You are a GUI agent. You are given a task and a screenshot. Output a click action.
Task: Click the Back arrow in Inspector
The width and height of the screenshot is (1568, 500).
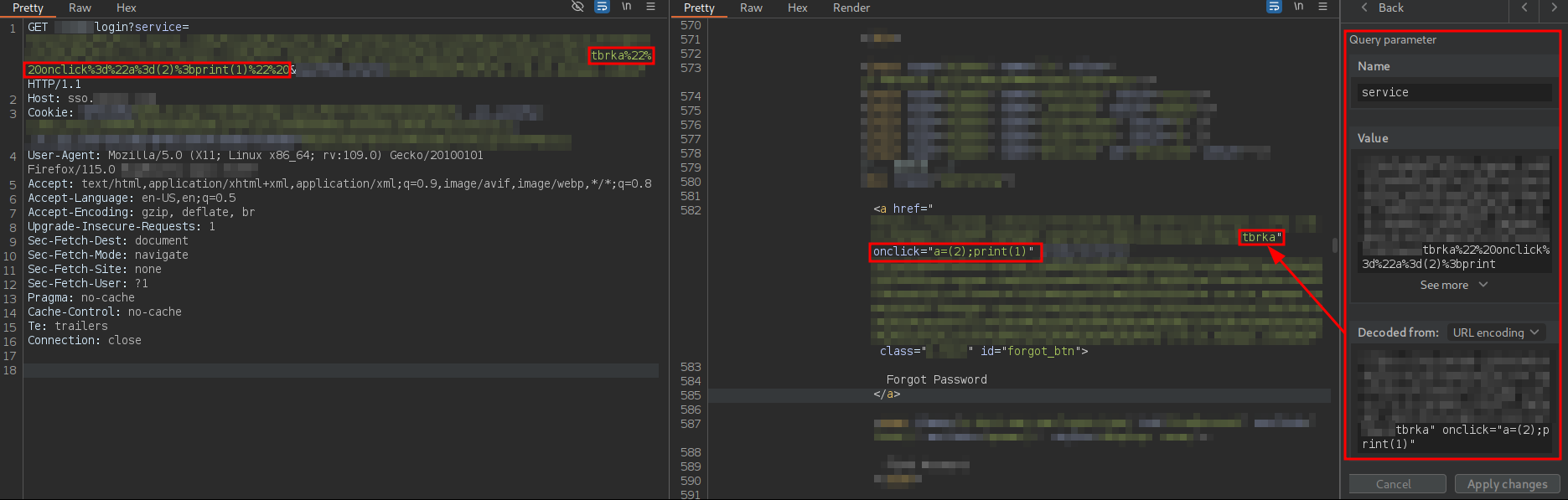1382,8
